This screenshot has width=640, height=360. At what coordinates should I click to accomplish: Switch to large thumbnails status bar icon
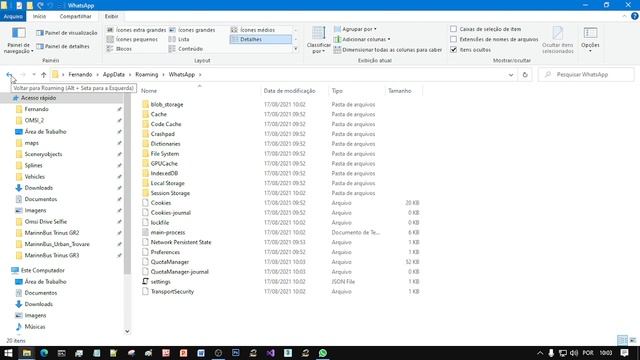(x=633, y=340)
